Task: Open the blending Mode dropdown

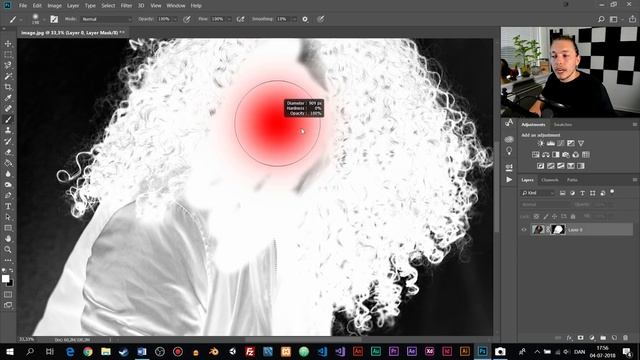Action: point(107,19)
